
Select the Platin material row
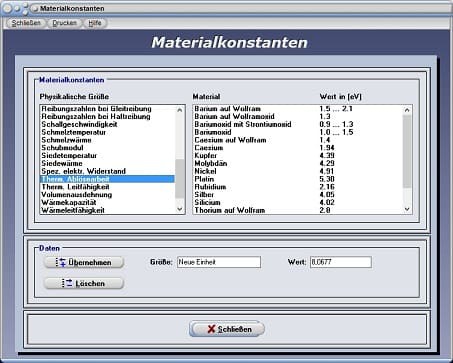pyautogui.click(x=298, y=179)
